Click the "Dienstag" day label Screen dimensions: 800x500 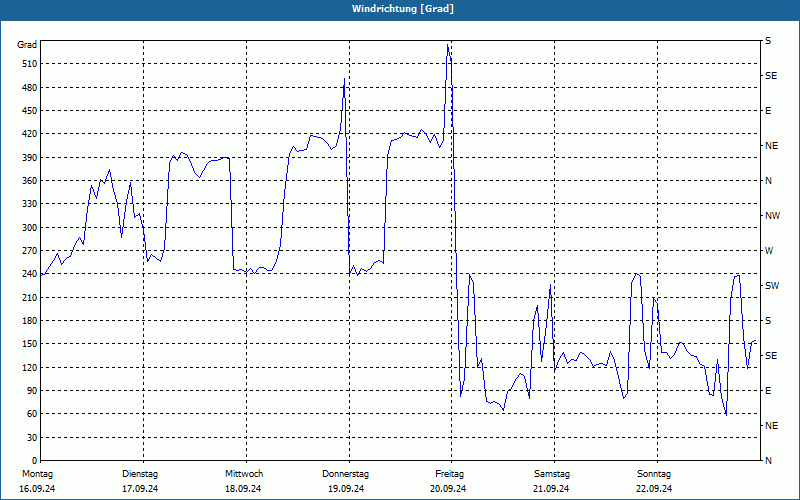140,474
